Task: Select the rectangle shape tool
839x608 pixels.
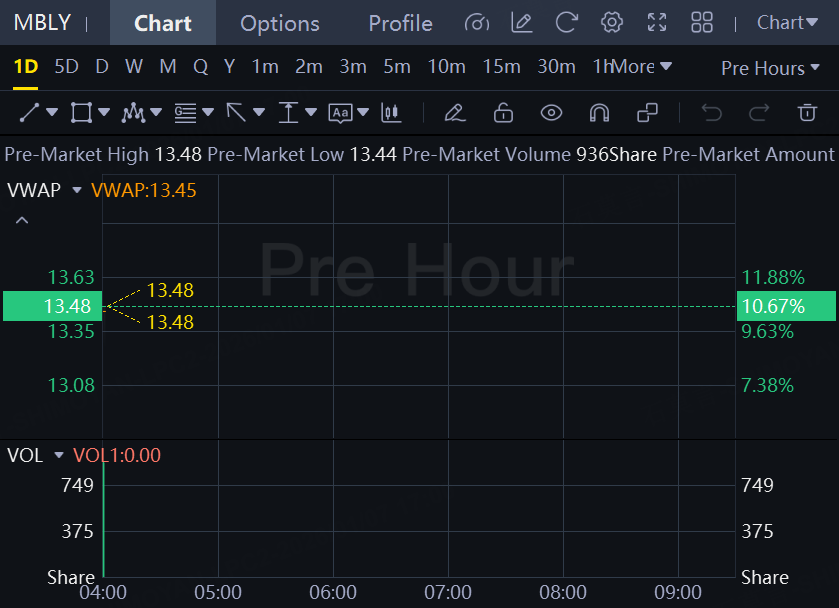Action: (81, 113)
